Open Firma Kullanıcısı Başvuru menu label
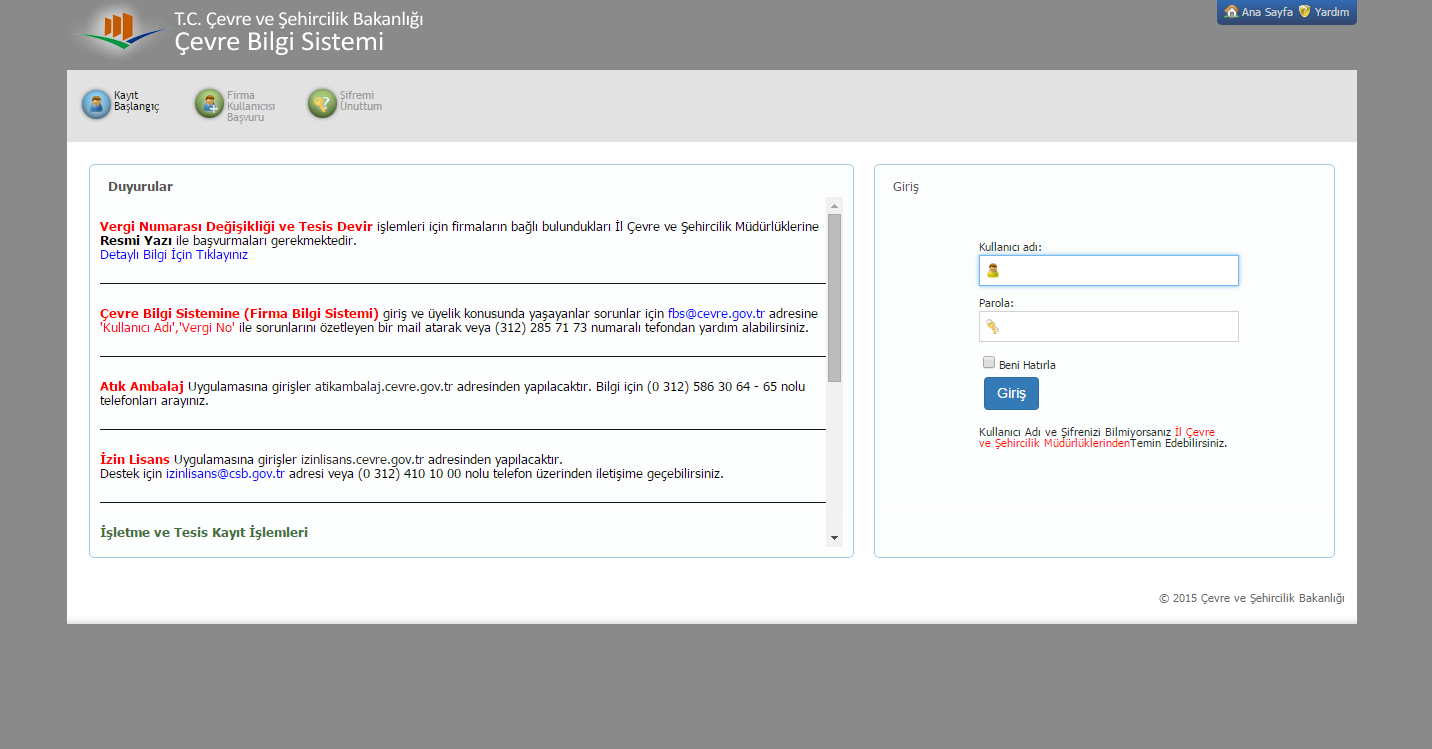1432x749 pixels. point(251,106)
